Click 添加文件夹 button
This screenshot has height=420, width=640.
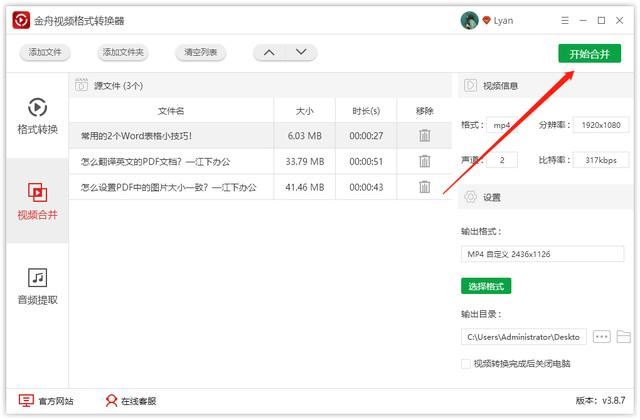[x=123, y=52]
